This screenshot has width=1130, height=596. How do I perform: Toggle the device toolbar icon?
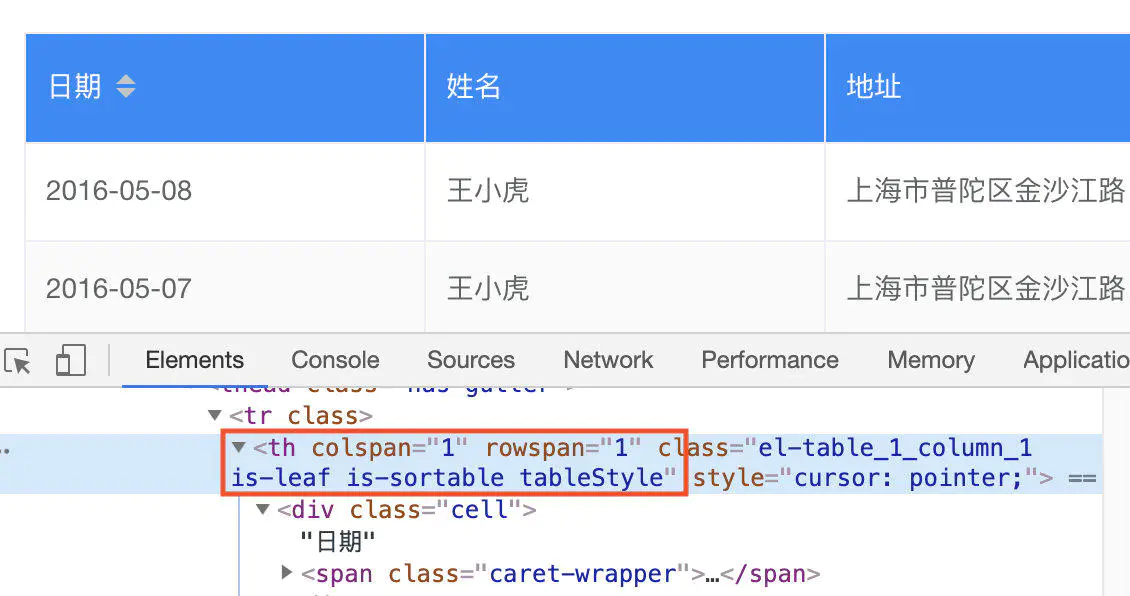pos(70,359)
